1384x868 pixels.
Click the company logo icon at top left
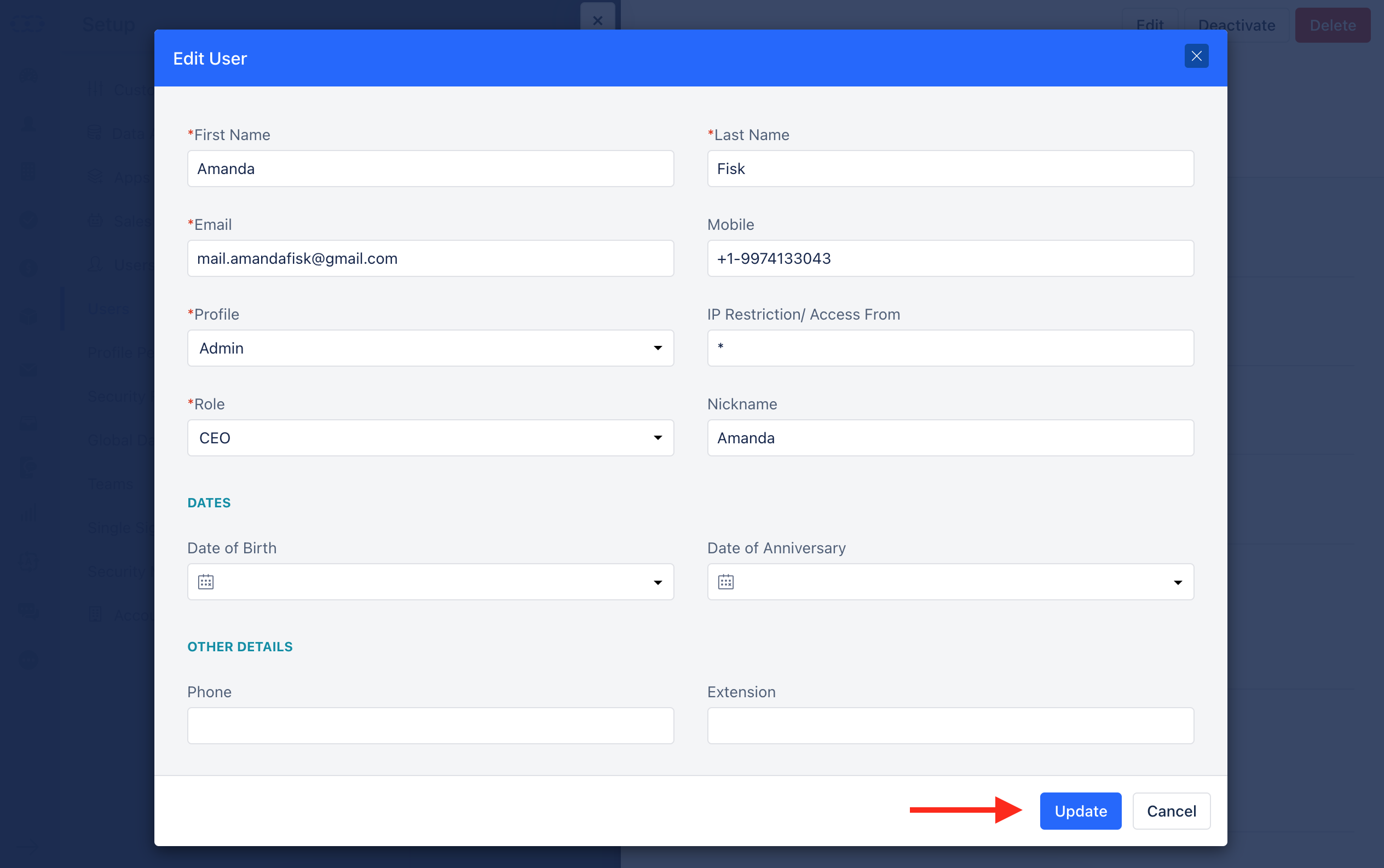point(27,24)
